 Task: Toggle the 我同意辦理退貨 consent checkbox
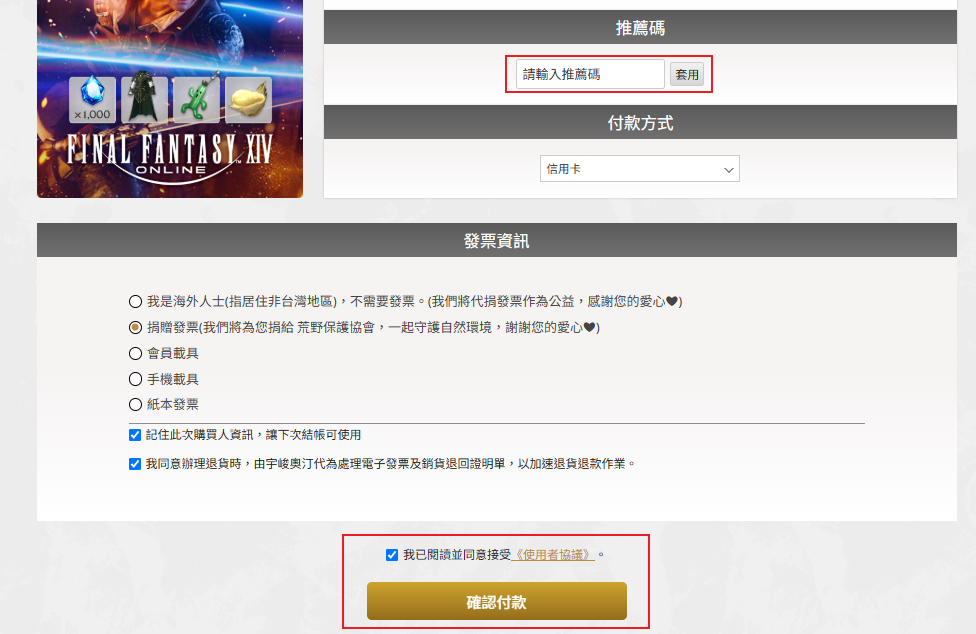[135, 464]
